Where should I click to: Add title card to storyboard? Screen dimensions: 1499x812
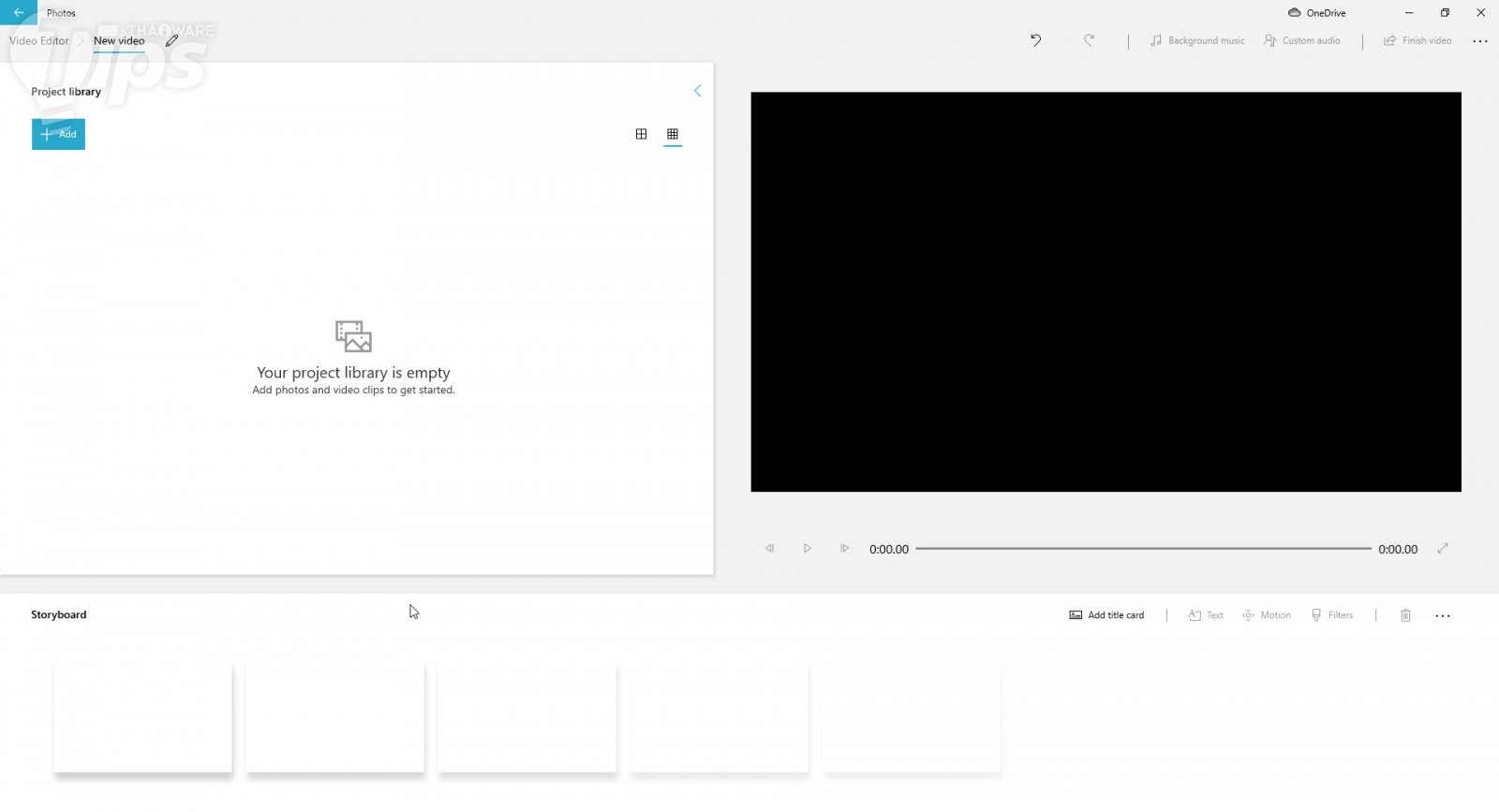[1106, 615]
